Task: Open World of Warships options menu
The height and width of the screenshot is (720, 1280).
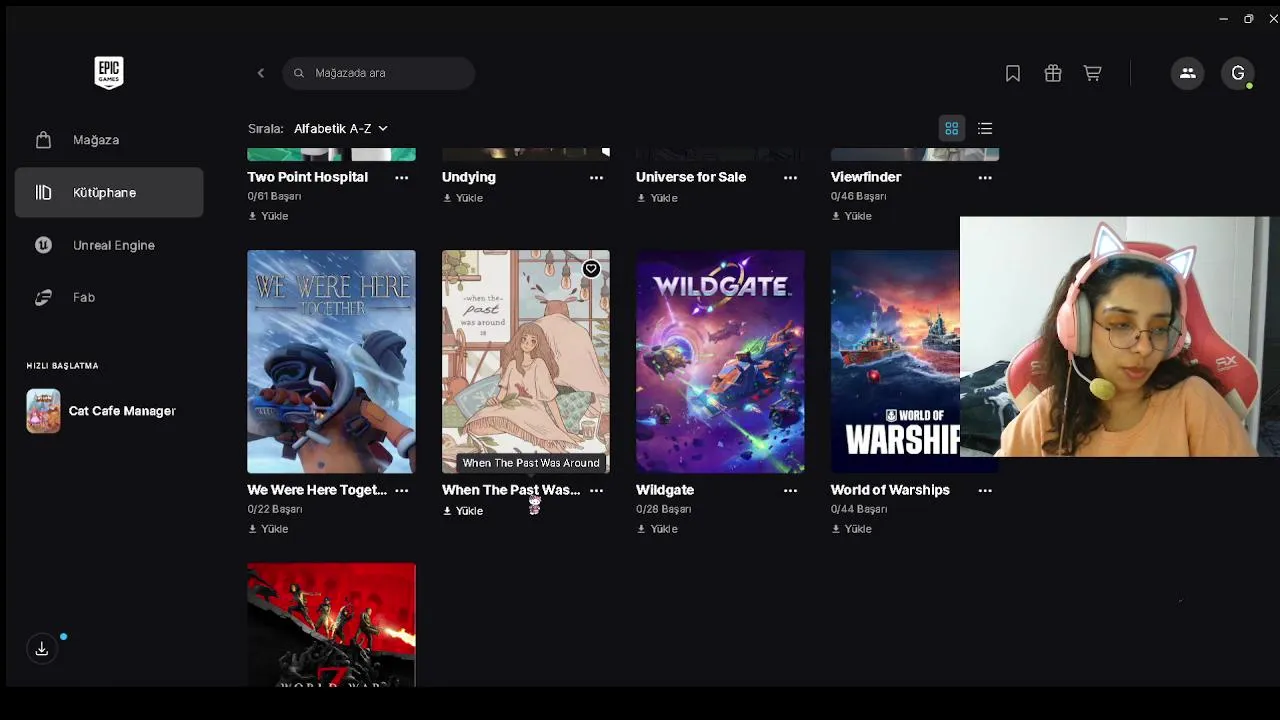Action: tap(985, 490)
